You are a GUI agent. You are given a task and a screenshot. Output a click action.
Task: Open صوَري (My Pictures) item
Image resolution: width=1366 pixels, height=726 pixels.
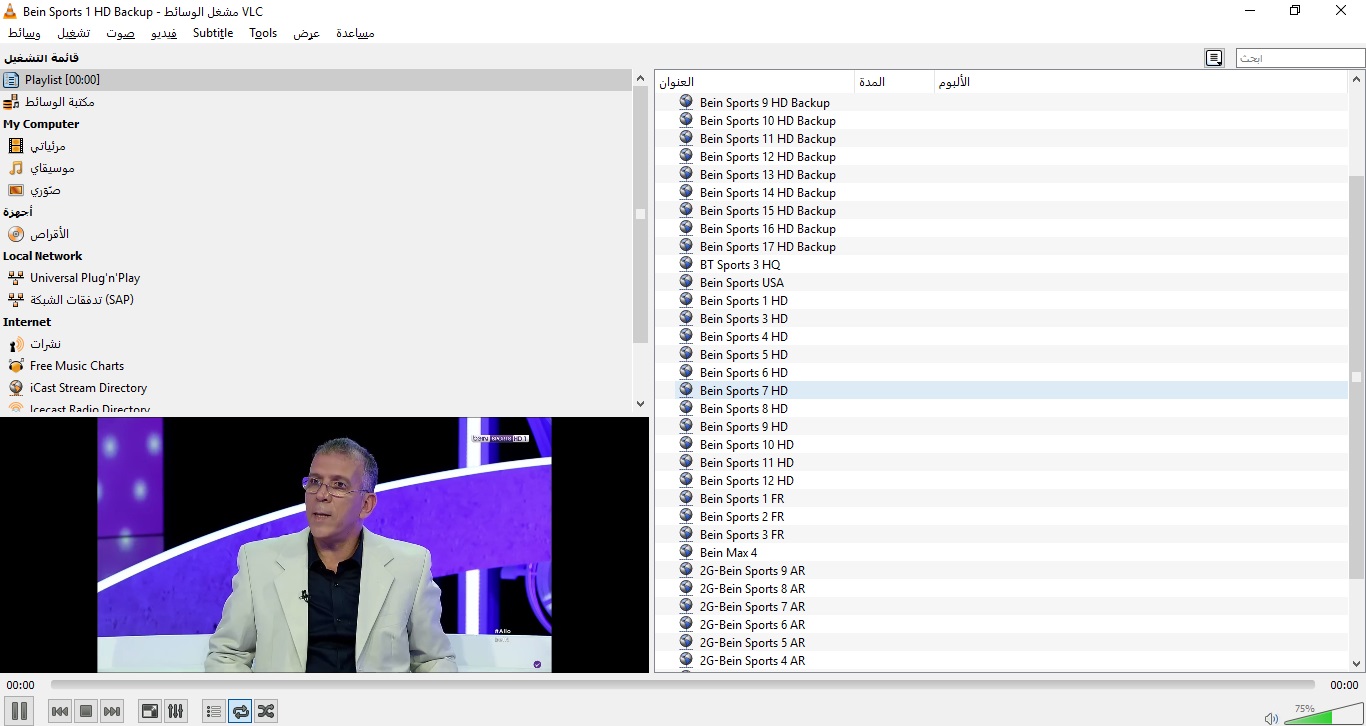coord(316,190)
